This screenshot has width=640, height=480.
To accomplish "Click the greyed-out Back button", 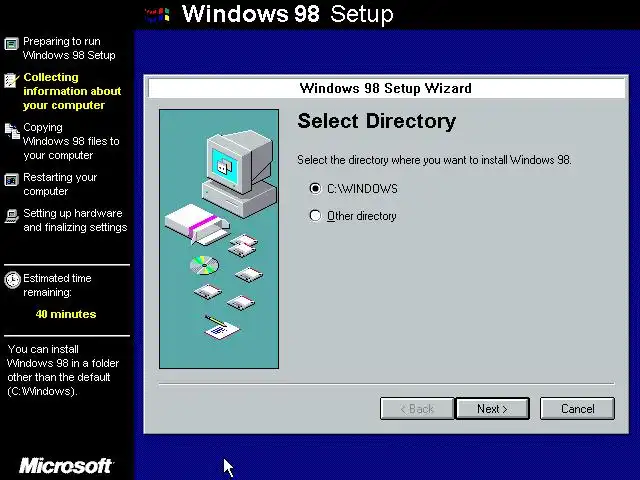I will (x=417, y=409).
